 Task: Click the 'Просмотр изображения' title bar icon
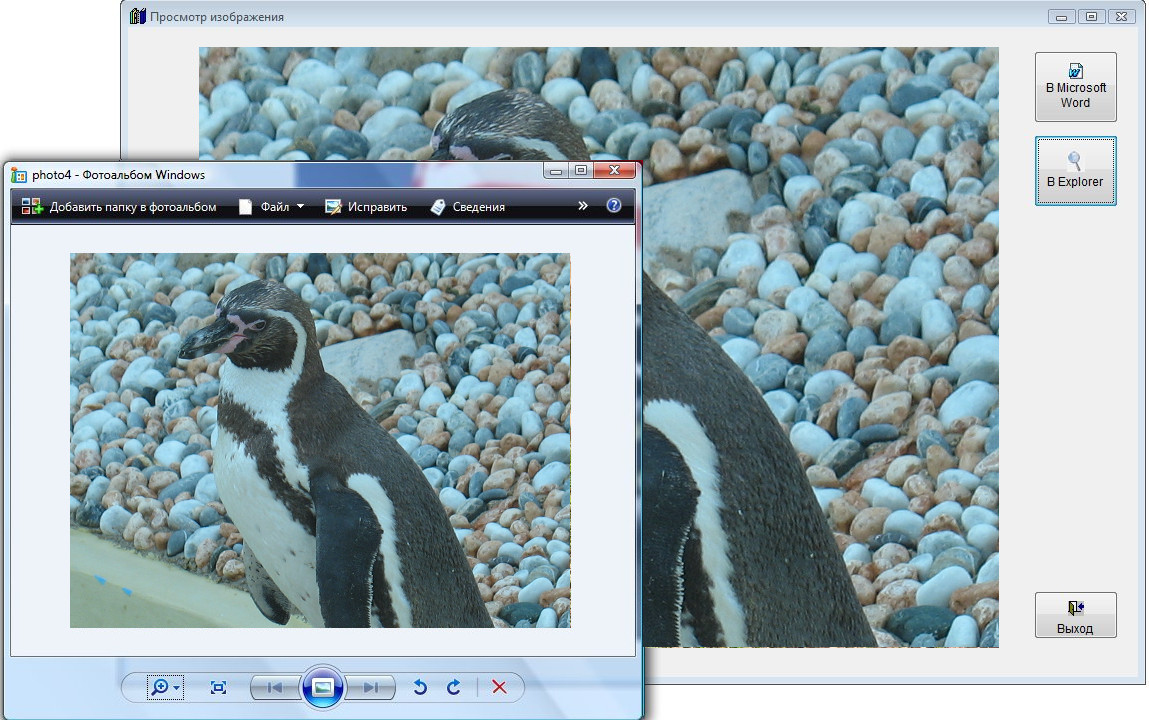[138, 16]
